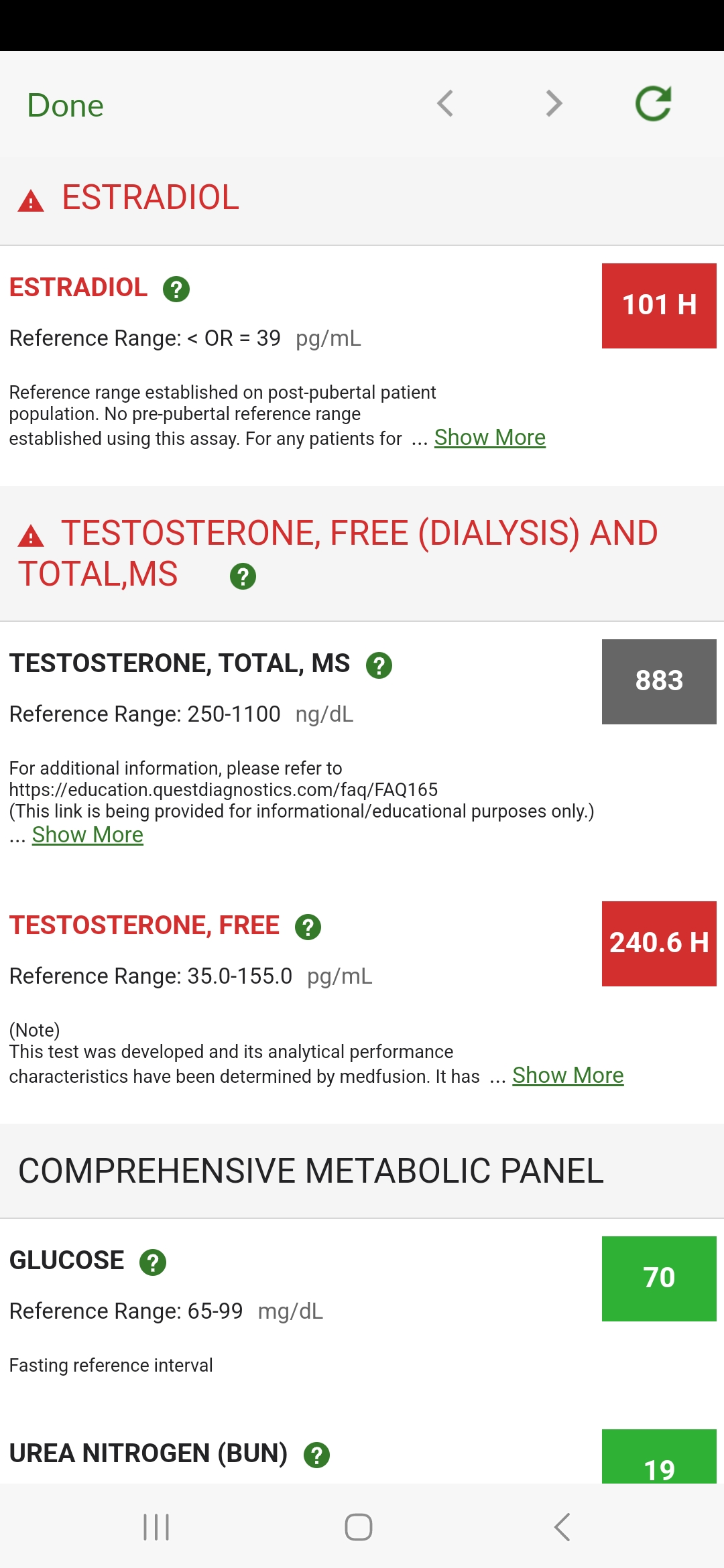Open help icon for Testosterone panel header
The height and width of the screenshot is (1568, 724).
click(243, 576)
